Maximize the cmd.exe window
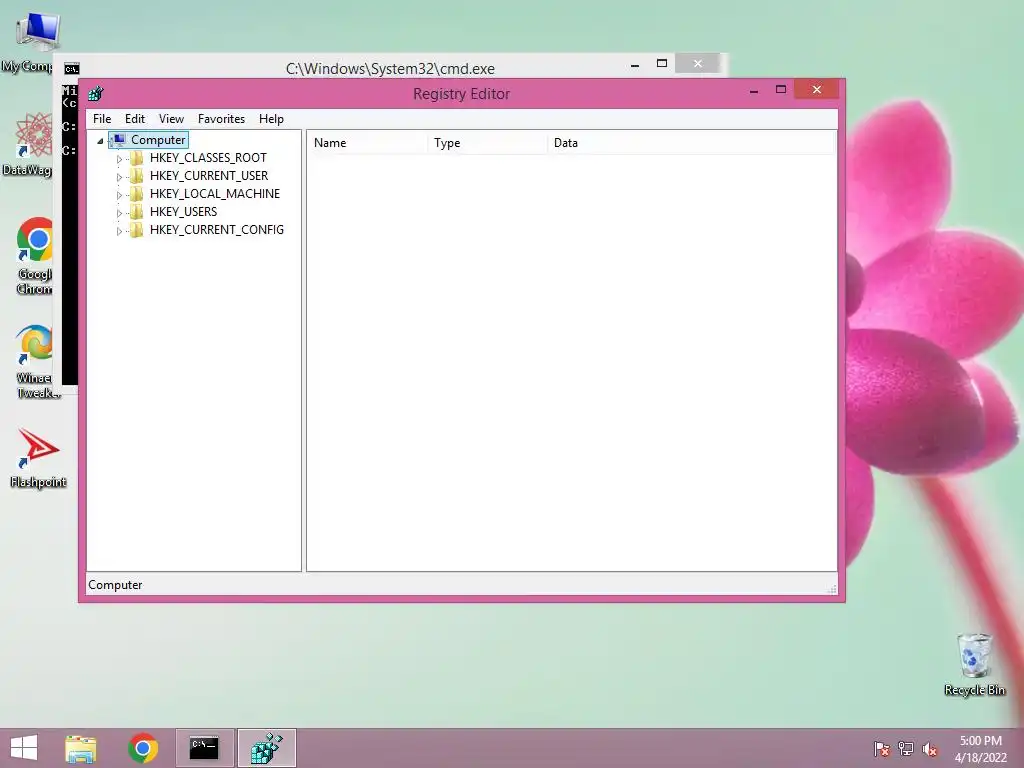Image resolution: width=1024 pixels, height=768 pixels. point(662,64)
